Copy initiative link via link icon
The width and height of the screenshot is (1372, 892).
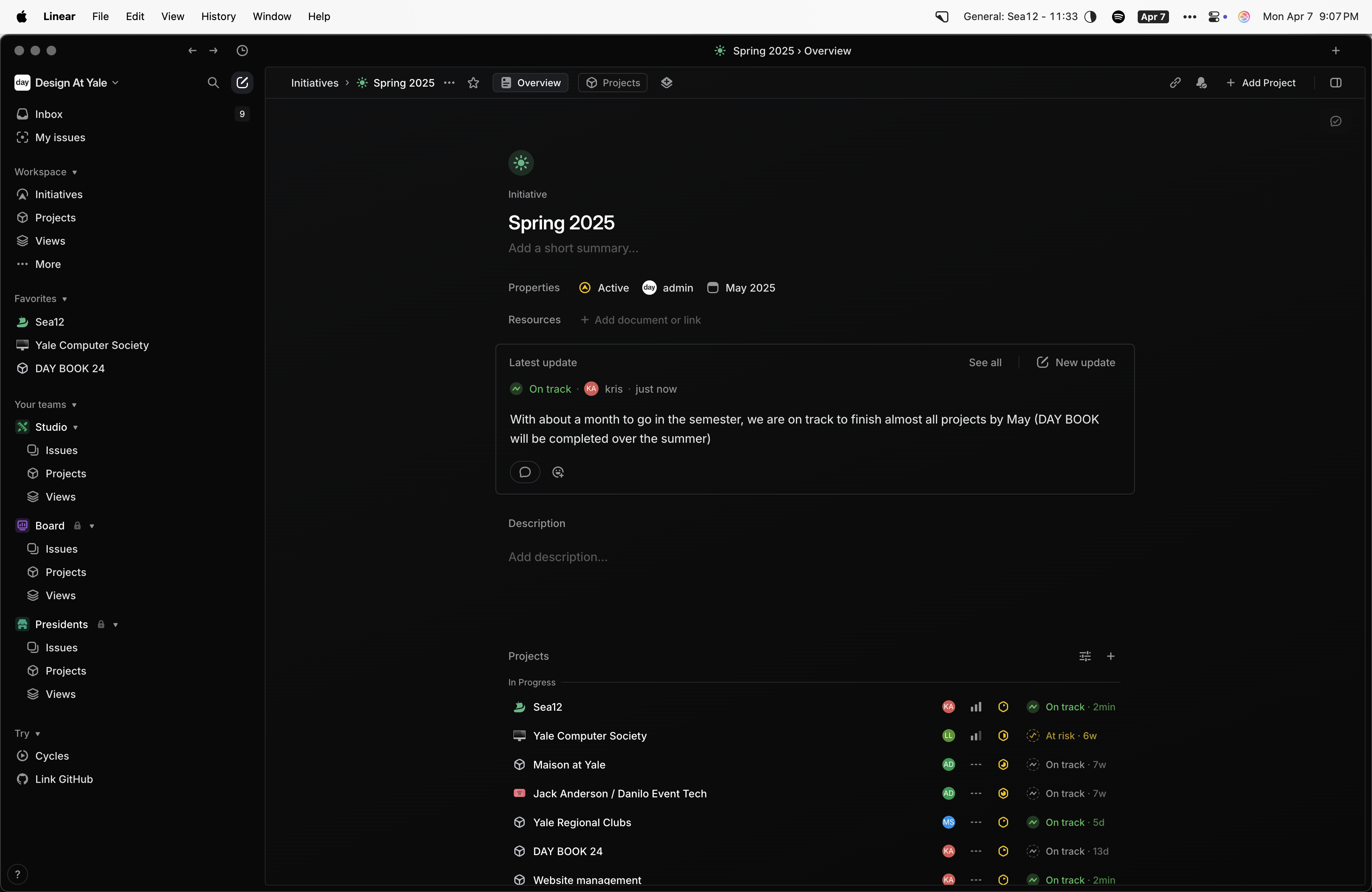1175,82
